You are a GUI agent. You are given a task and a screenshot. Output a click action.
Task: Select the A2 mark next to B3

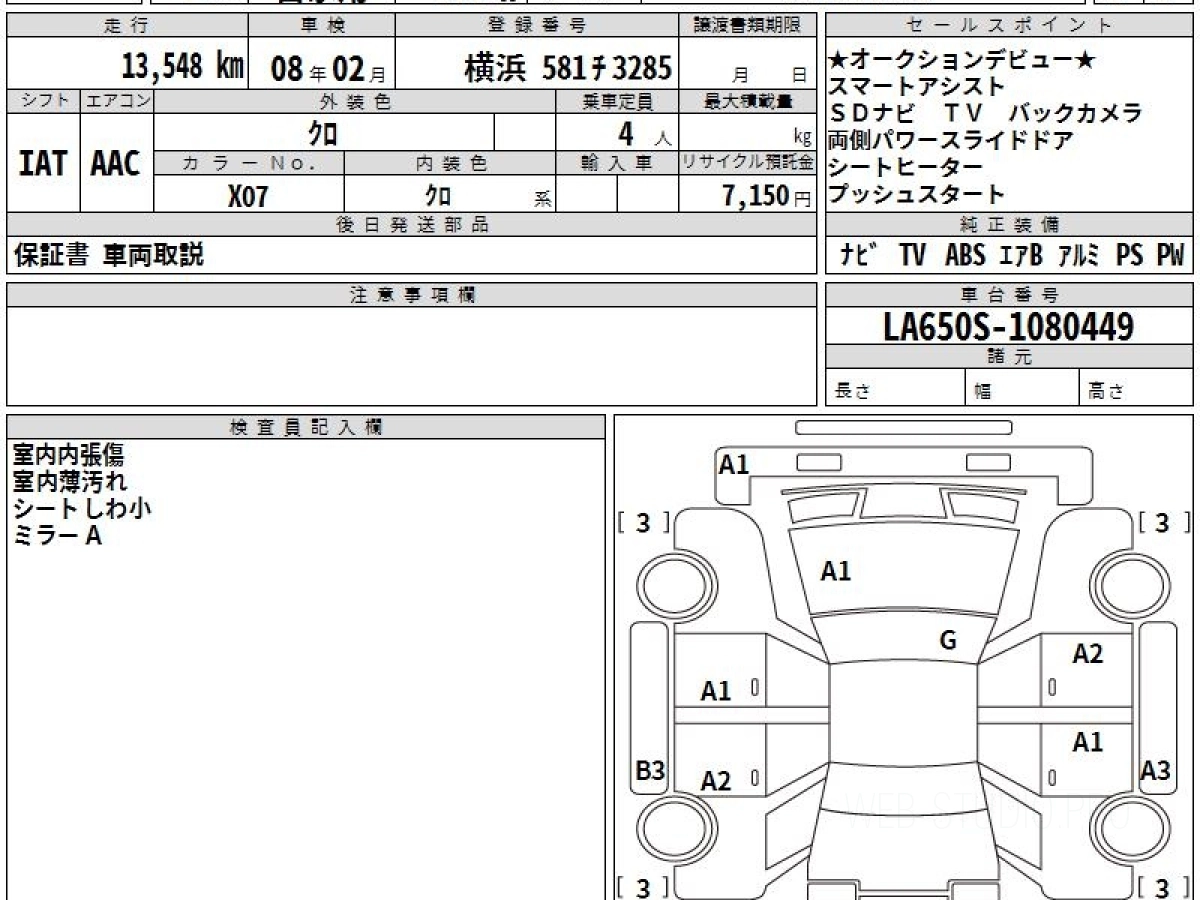(716, 781)
